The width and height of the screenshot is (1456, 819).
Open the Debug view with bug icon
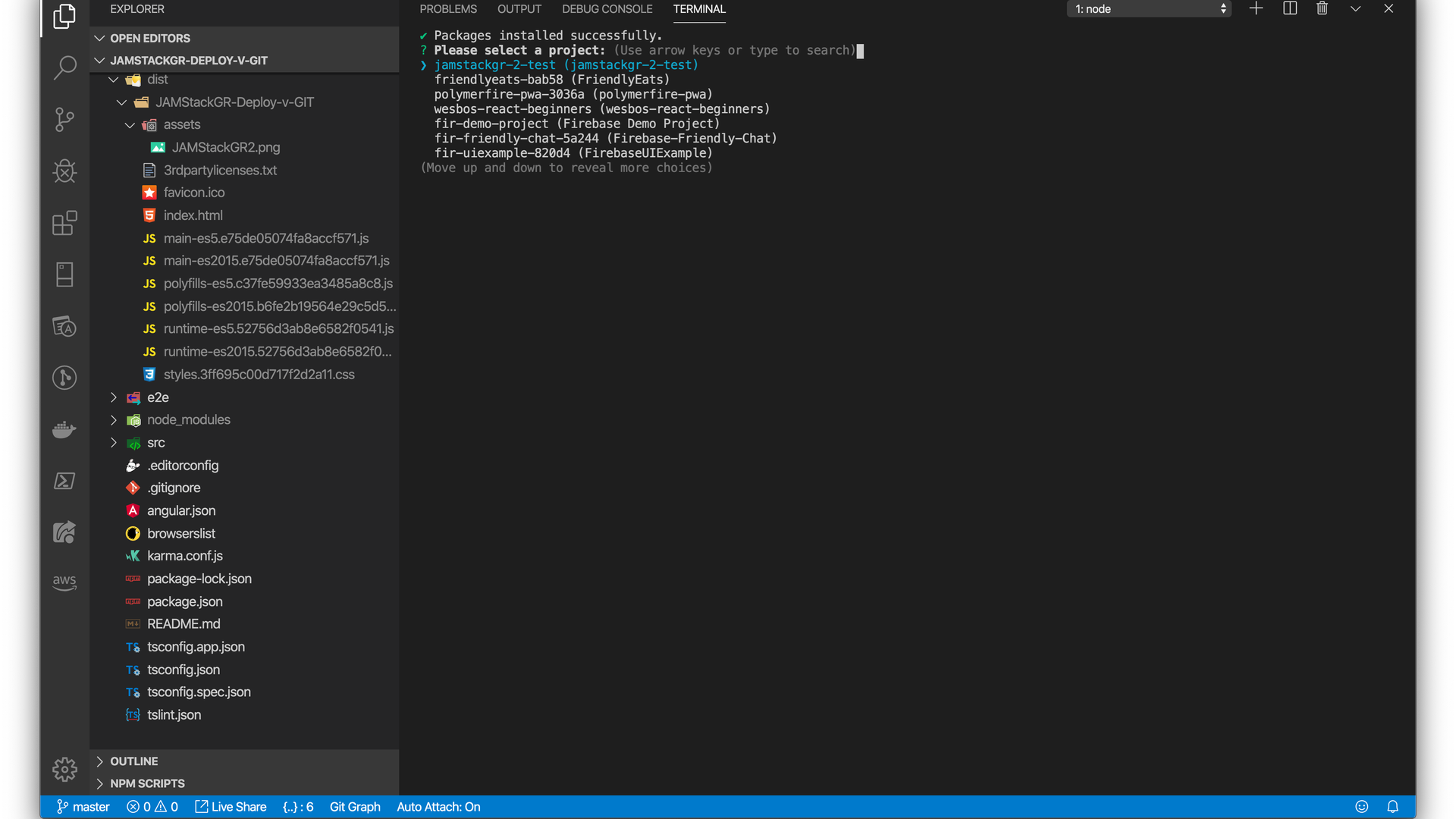pyautogui.click(x=64, y=171)
